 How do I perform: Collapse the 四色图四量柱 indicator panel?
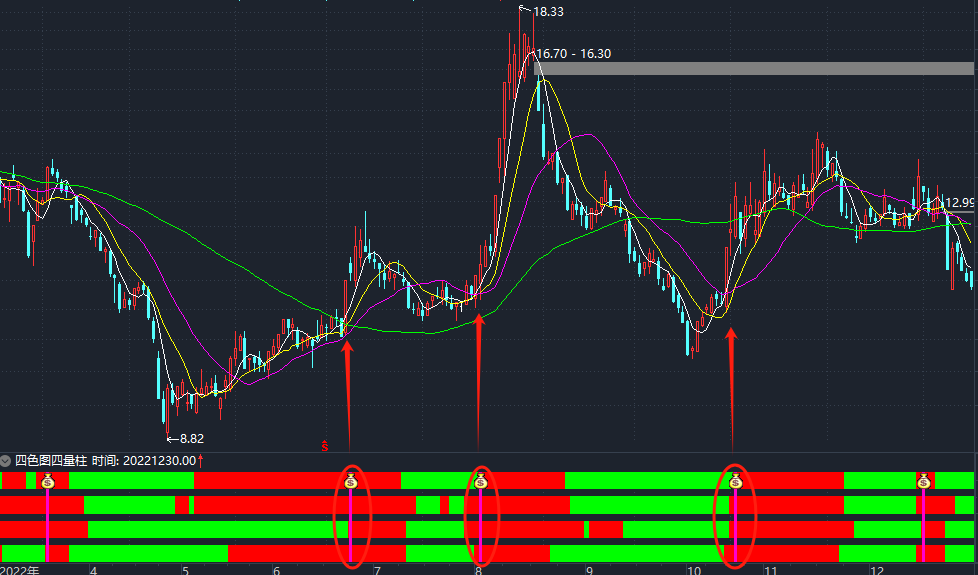click(6, 461)
